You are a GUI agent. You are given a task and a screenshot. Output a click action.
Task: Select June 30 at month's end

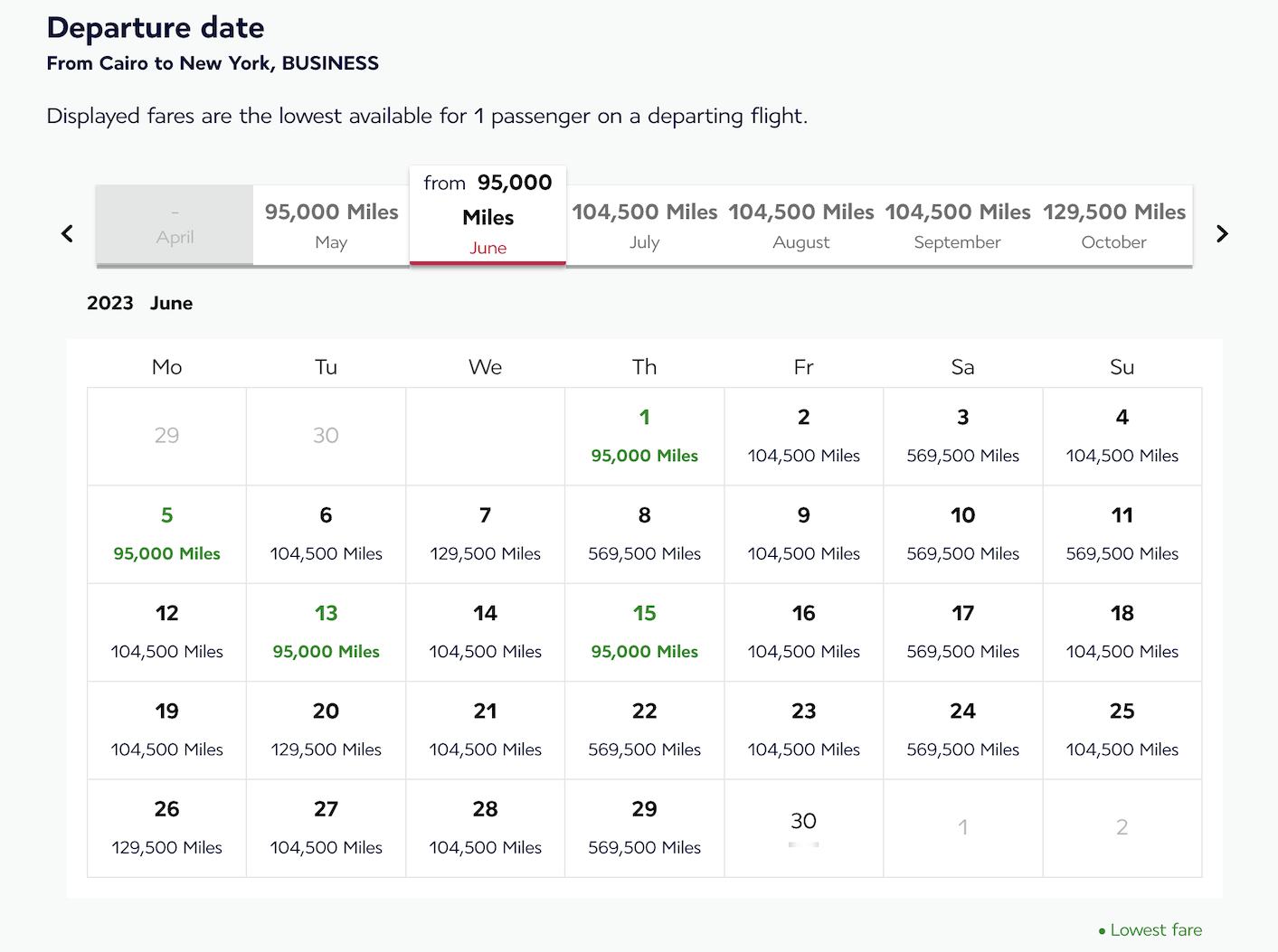point(803,827)
